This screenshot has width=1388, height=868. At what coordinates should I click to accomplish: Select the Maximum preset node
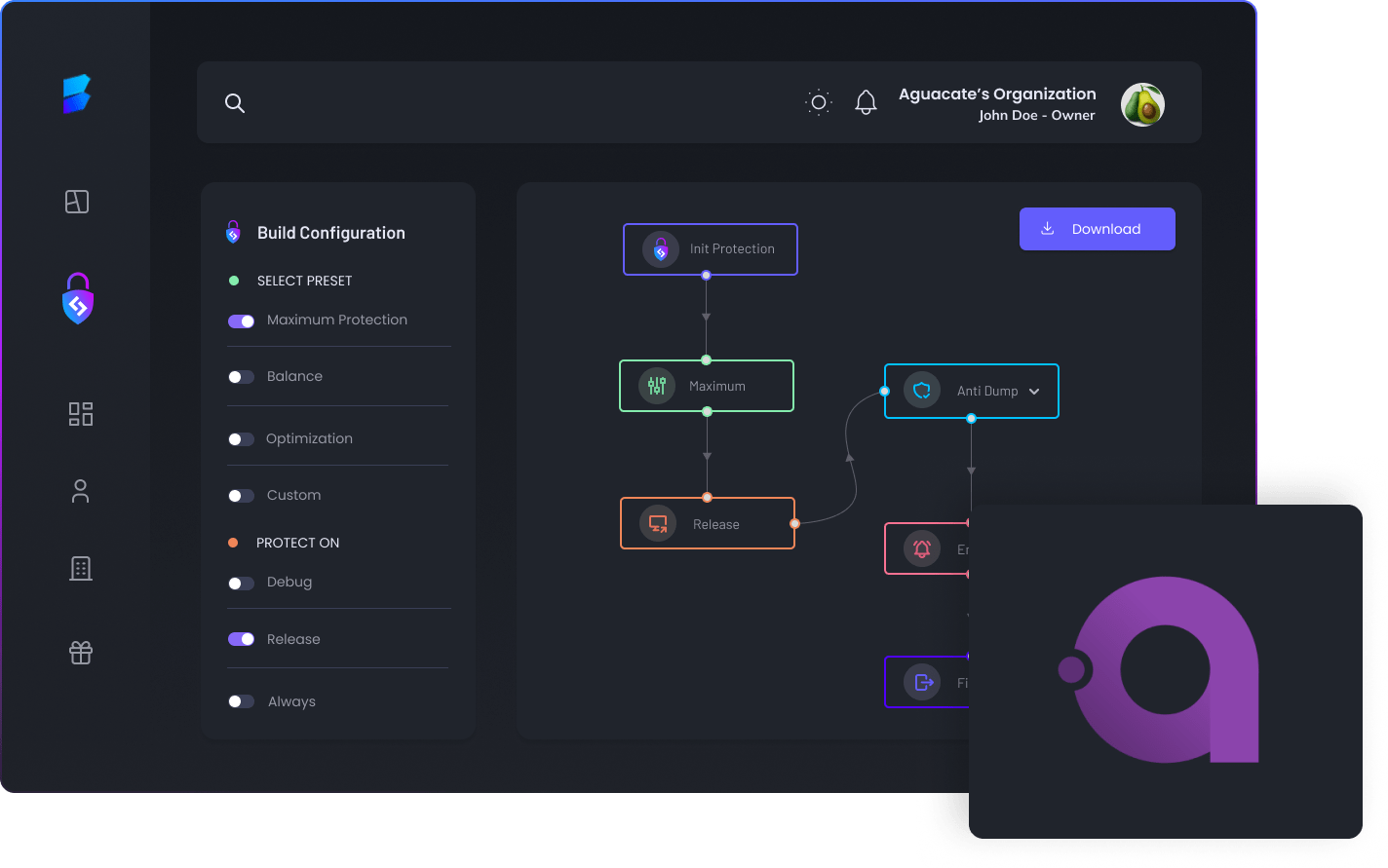(707, 386)
